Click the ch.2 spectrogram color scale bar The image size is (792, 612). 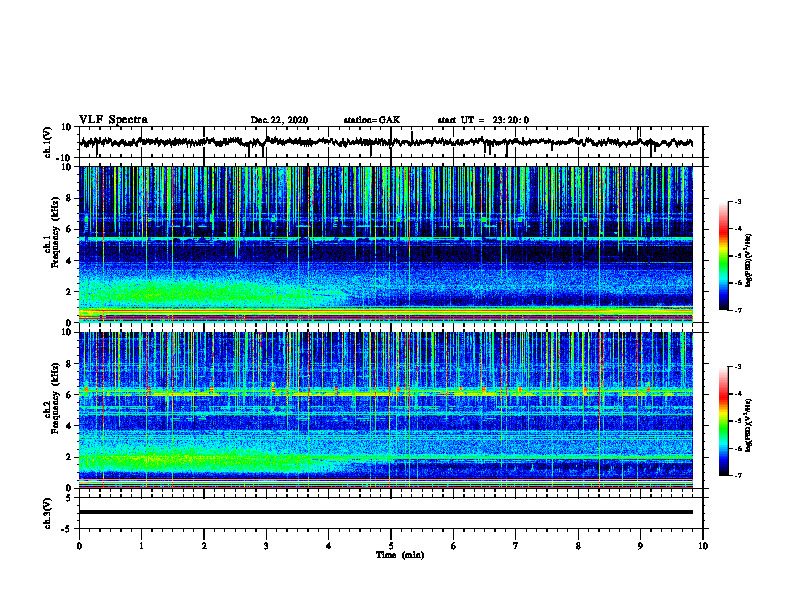(723, 421)
